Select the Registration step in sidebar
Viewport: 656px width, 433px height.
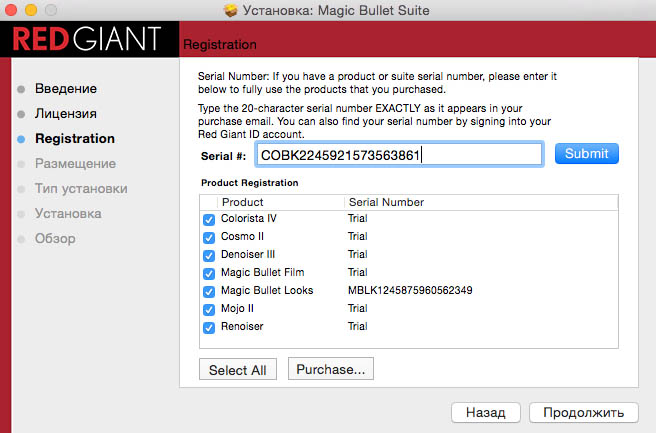click(x=75, y=138)
